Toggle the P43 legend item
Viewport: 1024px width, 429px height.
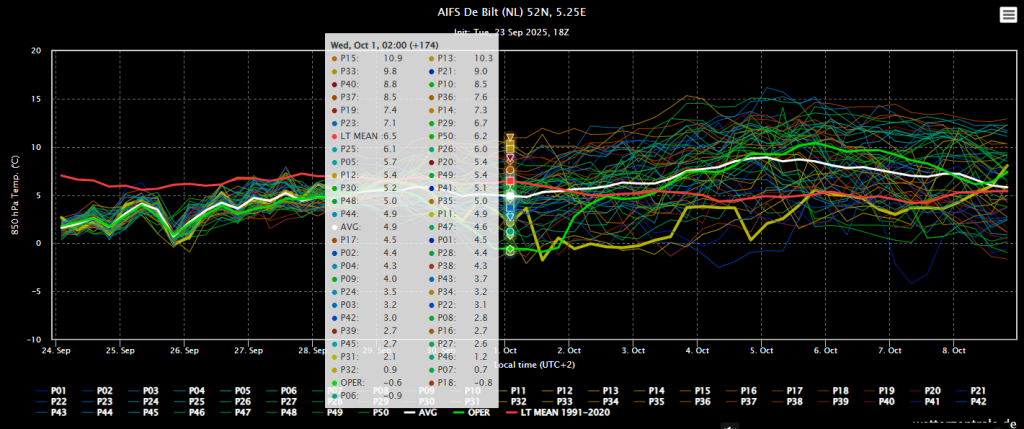(x=52, y=413)
